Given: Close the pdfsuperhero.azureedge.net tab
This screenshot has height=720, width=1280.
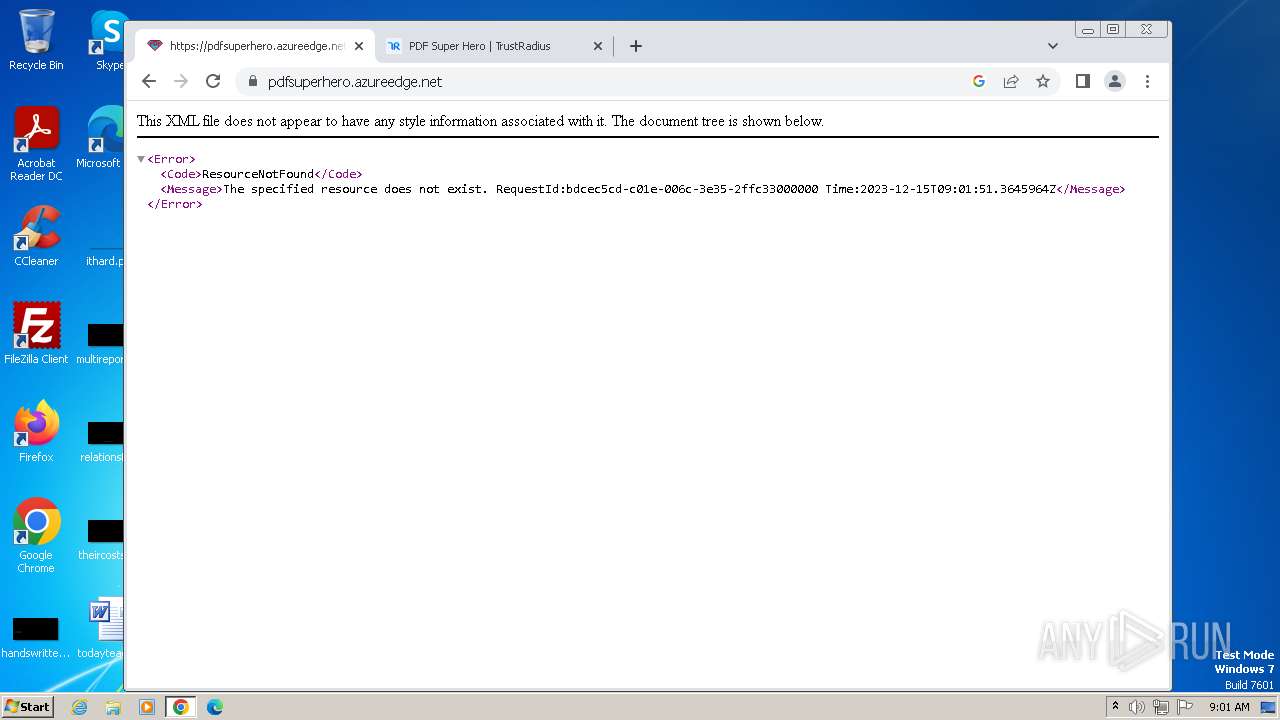Looking at the screenshot, I should click(x=359, y=46).
